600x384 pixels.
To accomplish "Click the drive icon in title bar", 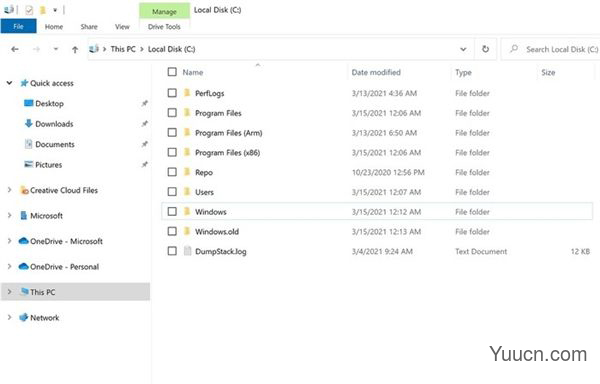I will (x=8, y=10).
